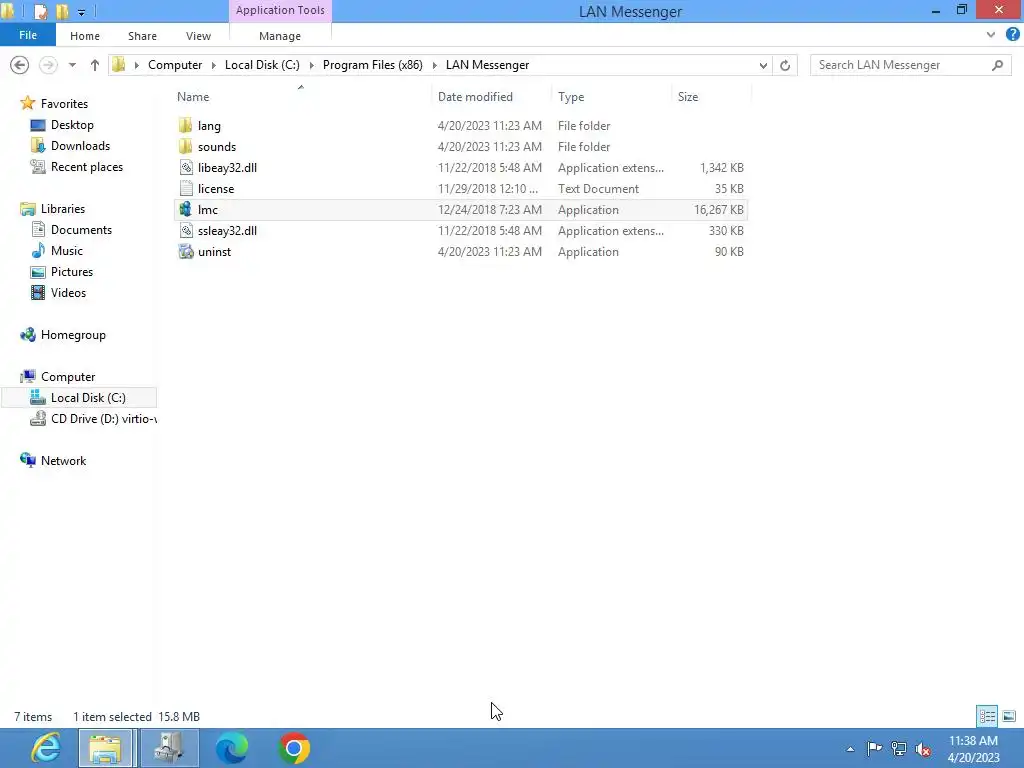Sort by the Type column header

611,96
